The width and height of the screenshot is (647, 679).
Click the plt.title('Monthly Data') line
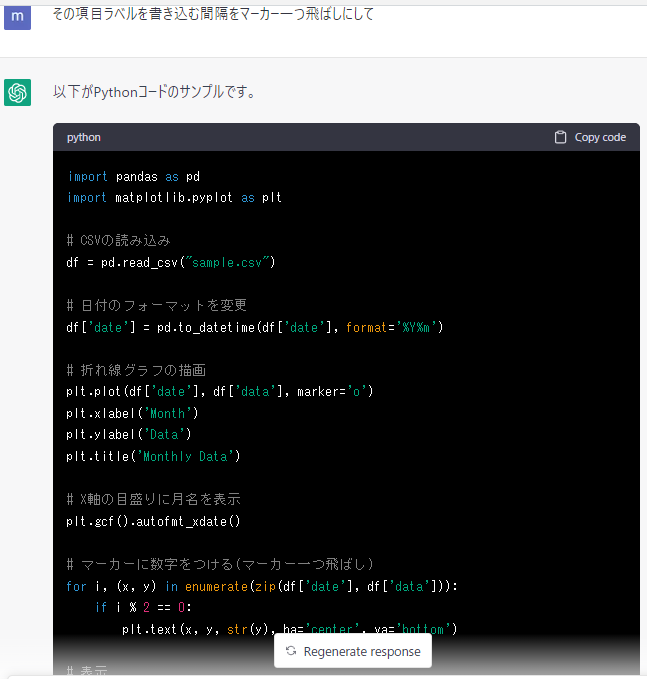(153, 456)
